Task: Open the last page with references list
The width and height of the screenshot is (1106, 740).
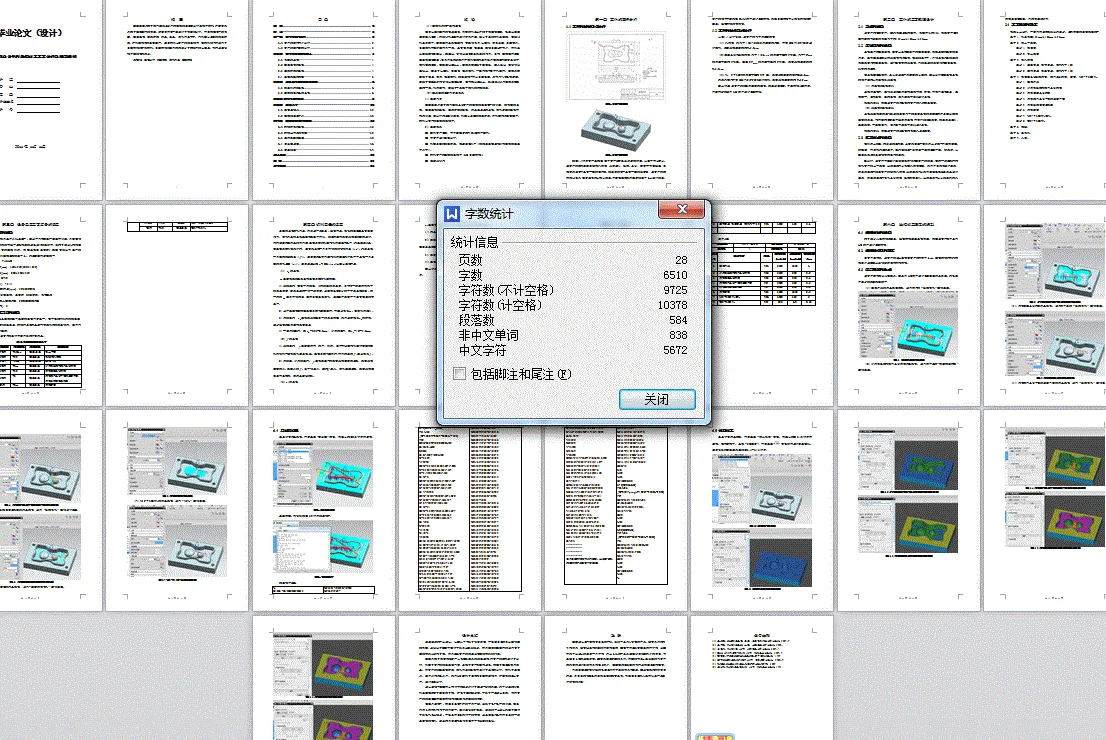Action: point(761,678)
